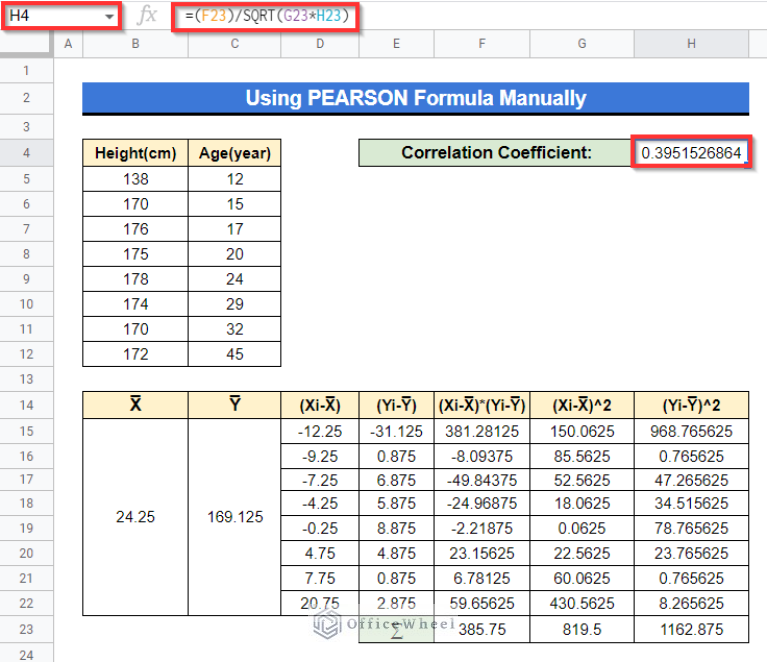Select the (Yi-Ȳ) column header cell
767x662 pixels.
396,405
